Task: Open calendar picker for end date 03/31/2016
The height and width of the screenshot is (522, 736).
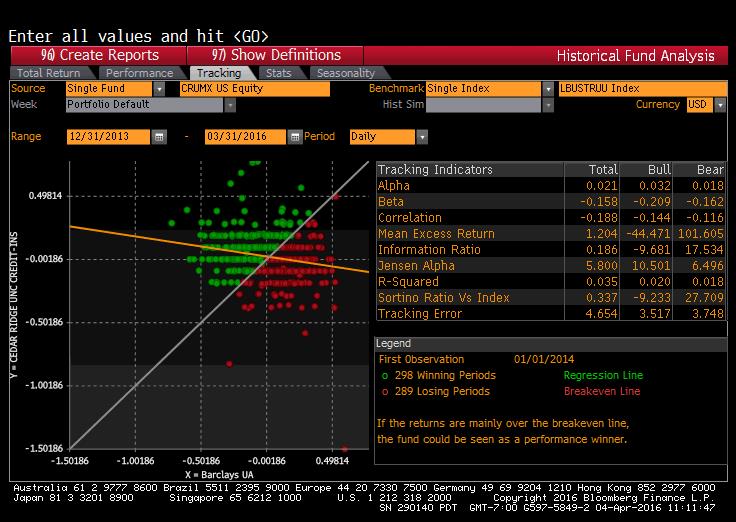Action: (x=295, y=137)
